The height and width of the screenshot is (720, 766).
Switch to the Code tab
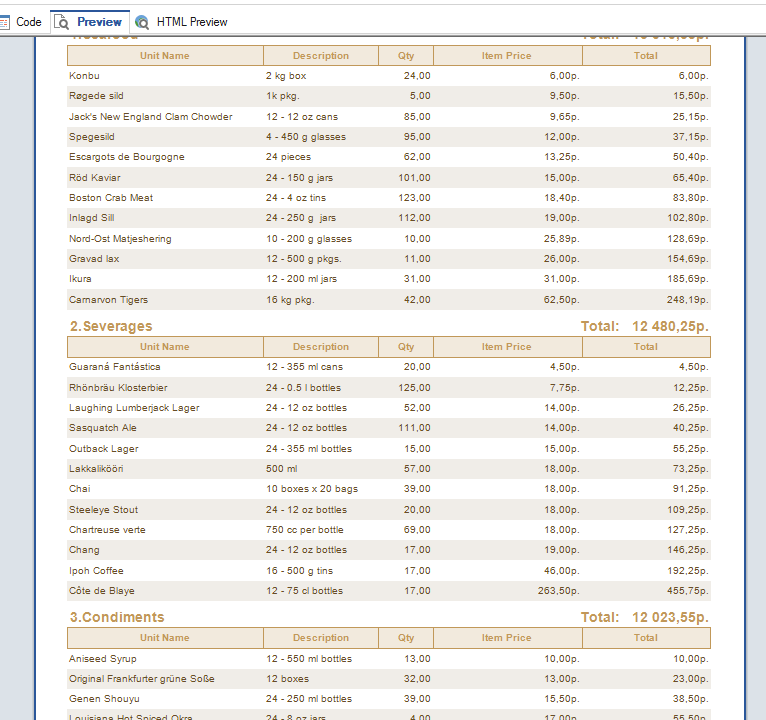click(21, 22)
